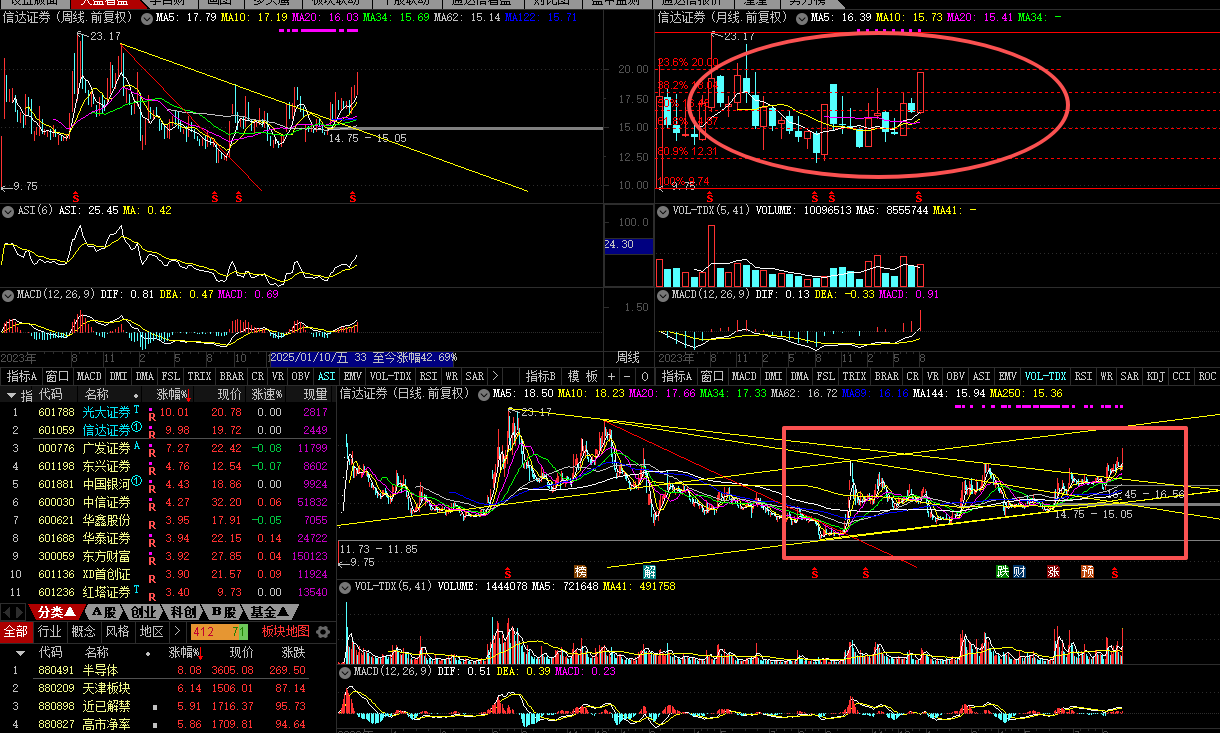Switch to the 基金 market tab
The image size is (1220, 733).
click(x=271, y=612)
